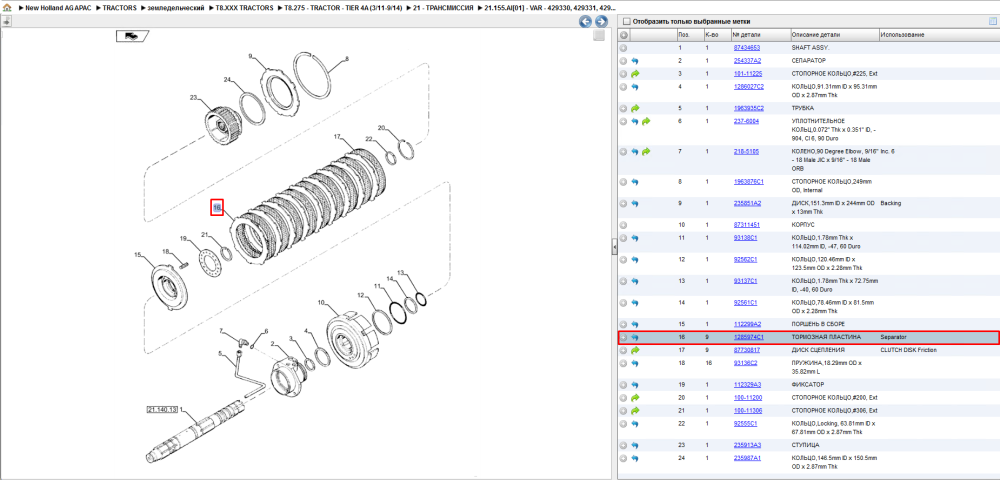Click the blue arrow icon for part 254337A2
The width and height of the screenshot is (1000, 480).
tap(635, 61)
